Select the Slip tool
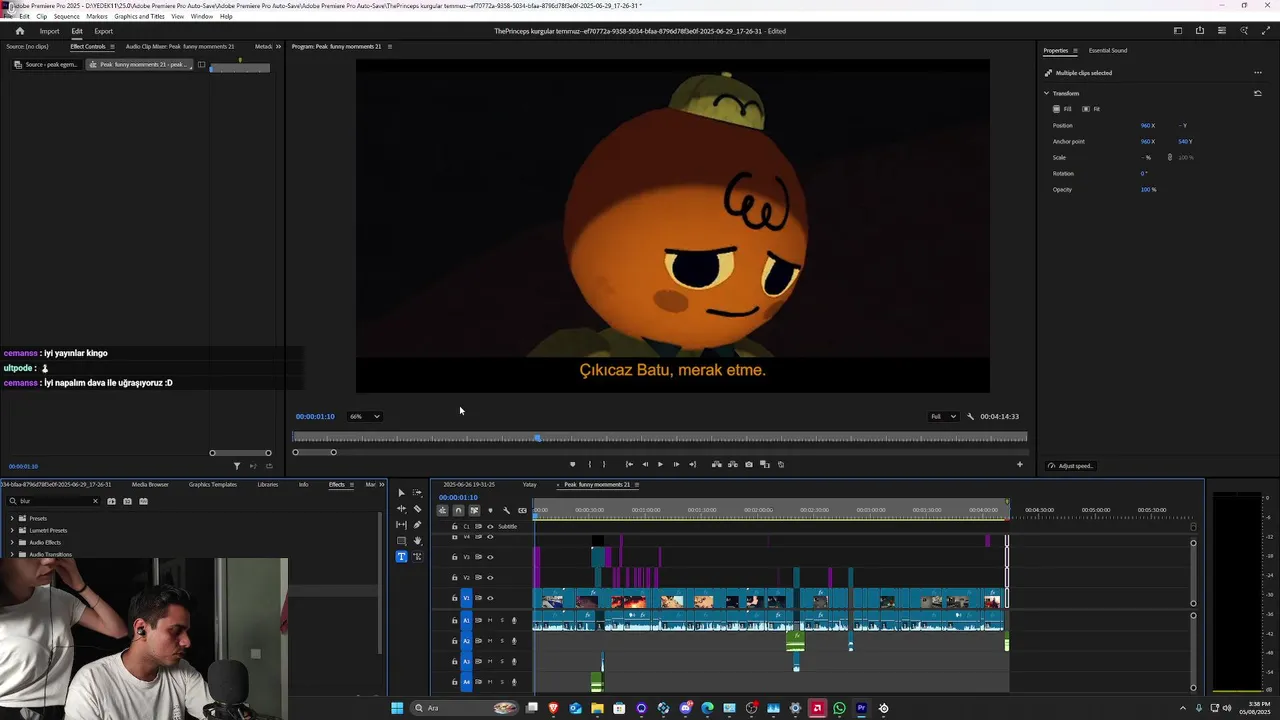 point(401,524)
